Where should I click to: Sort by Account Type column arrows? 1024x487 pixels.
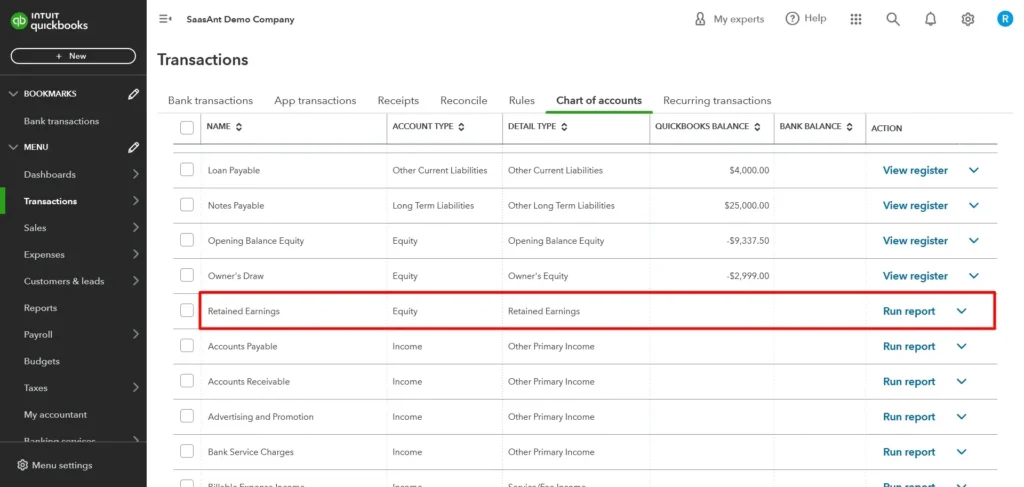[462, 127]
